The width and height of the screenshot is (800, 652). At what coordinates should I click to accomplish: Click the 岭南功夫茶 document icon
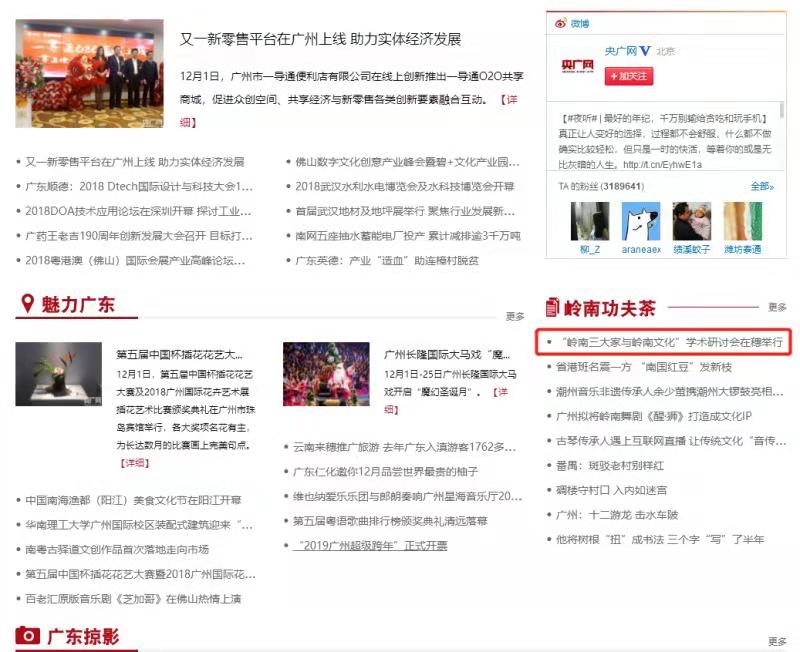(x=551, y=307)
